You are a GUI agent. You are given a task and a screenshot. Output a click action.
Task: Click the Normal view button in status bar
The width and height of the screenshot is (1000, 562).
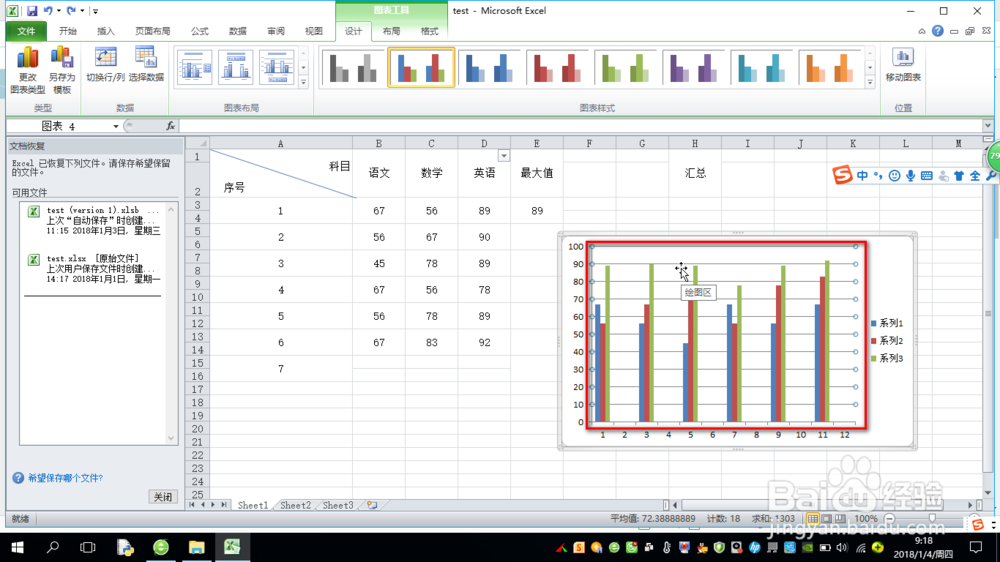coord(812,519)
